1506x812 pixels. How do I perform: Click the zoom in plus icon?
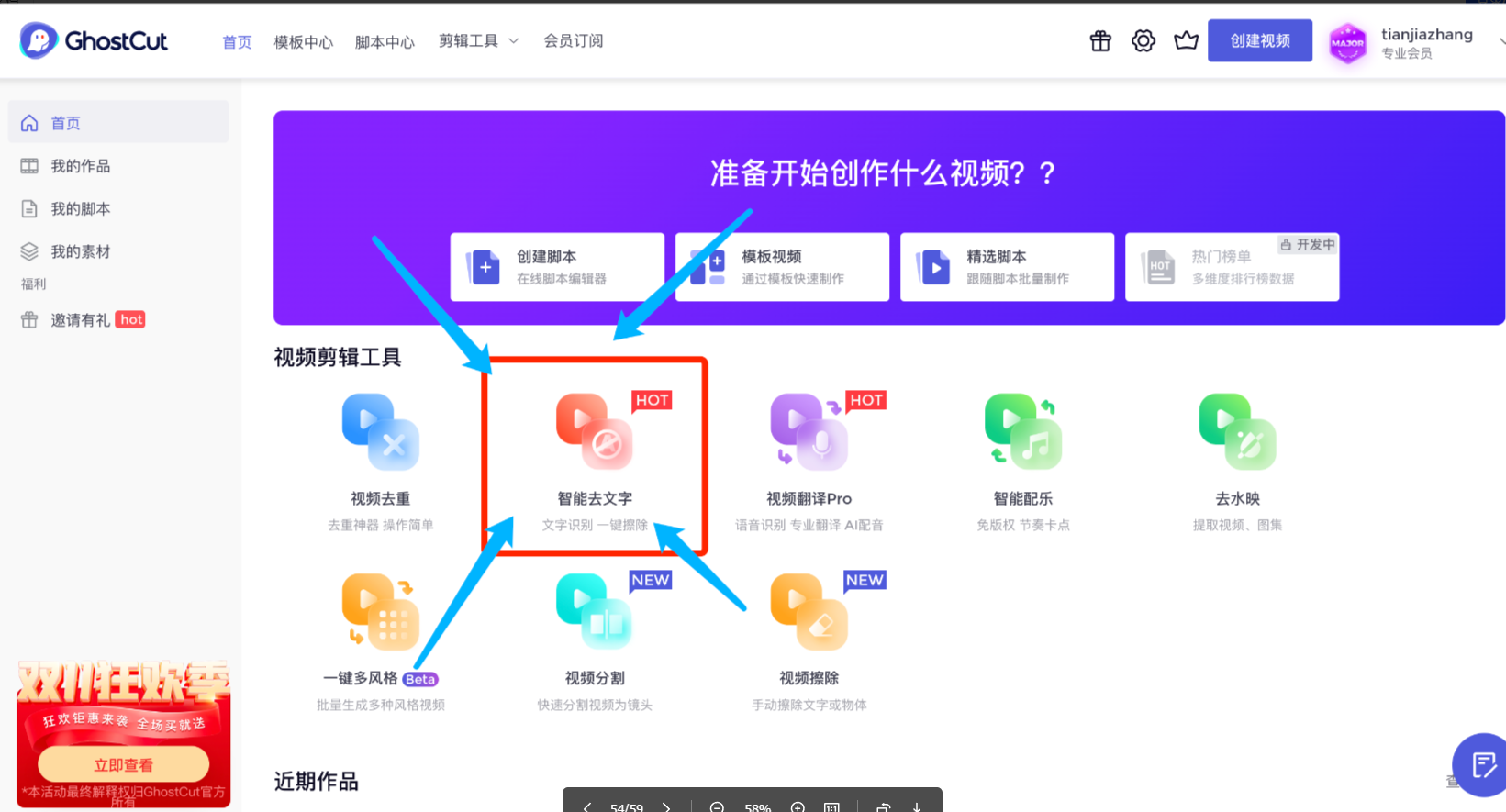(798, 806)
